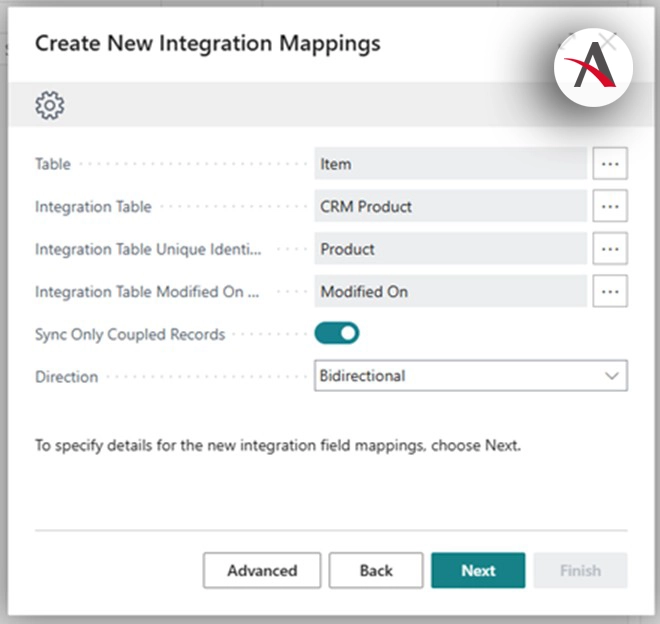Click the gear settings icon

[x=49, y=104]
